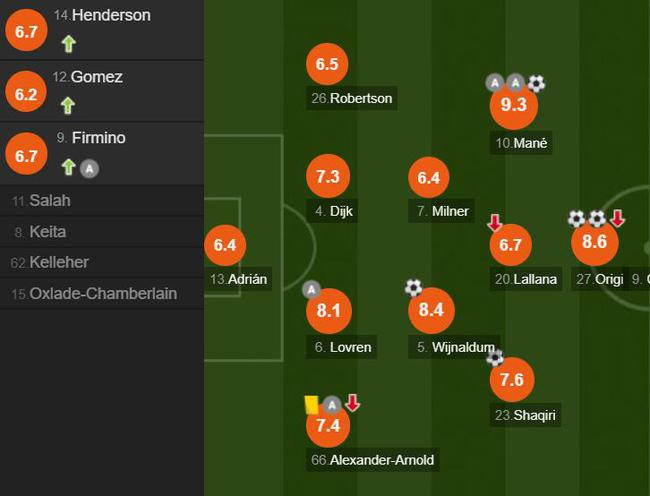Click Lovren's assist badge icon

(x=311, y=289)
